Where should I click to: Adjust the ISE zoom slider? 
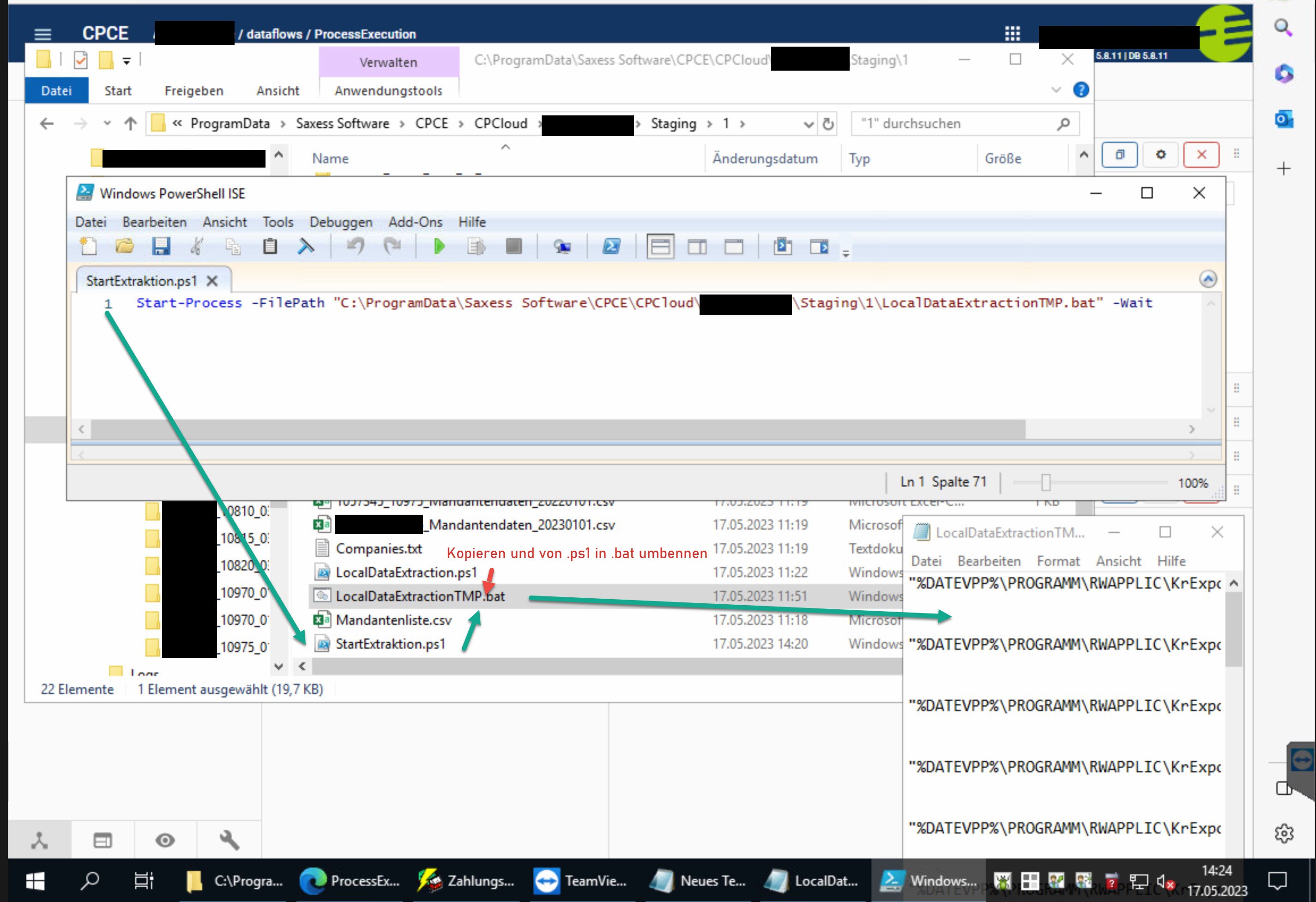(1045, 482)
